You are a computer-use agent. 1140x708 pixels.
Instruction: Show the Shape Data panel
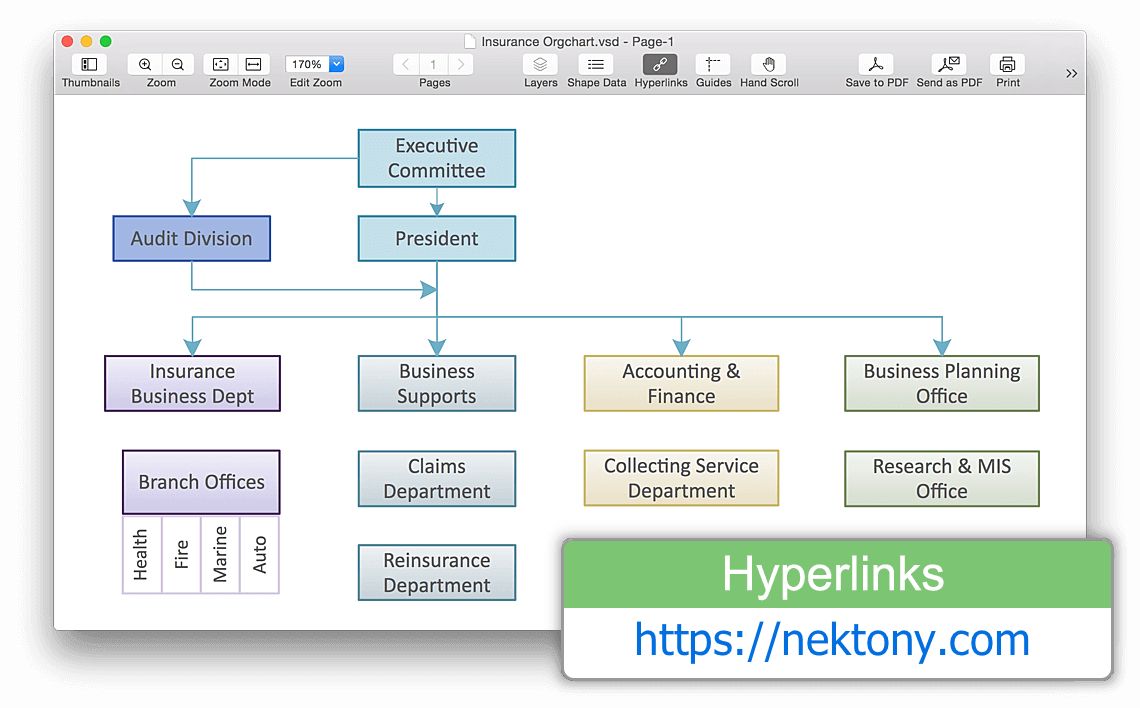pyautogui.click(x=596, y=65)
